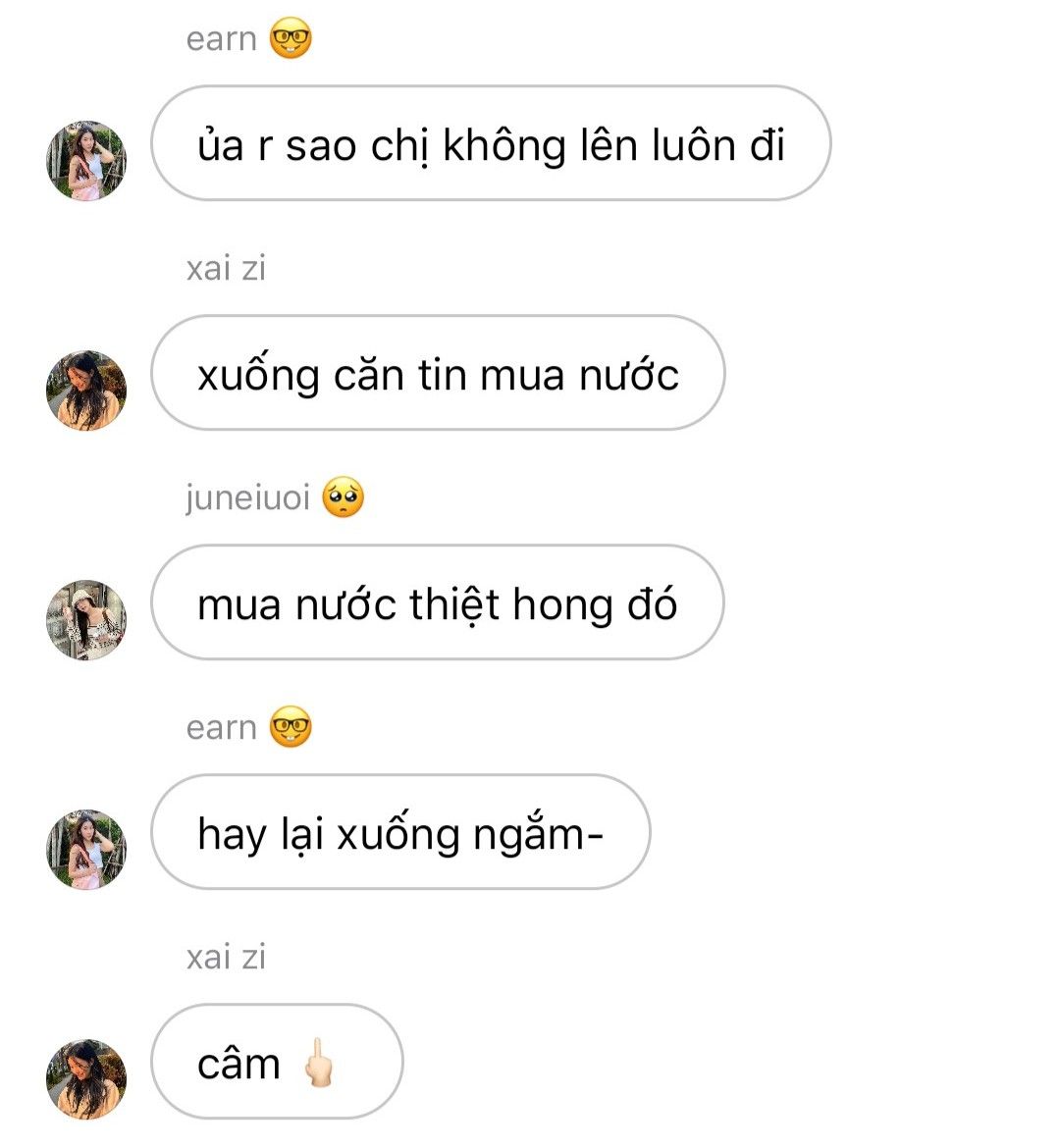
Task: Tap the first 'earn' sender name
Action: [x=221, y=39]
